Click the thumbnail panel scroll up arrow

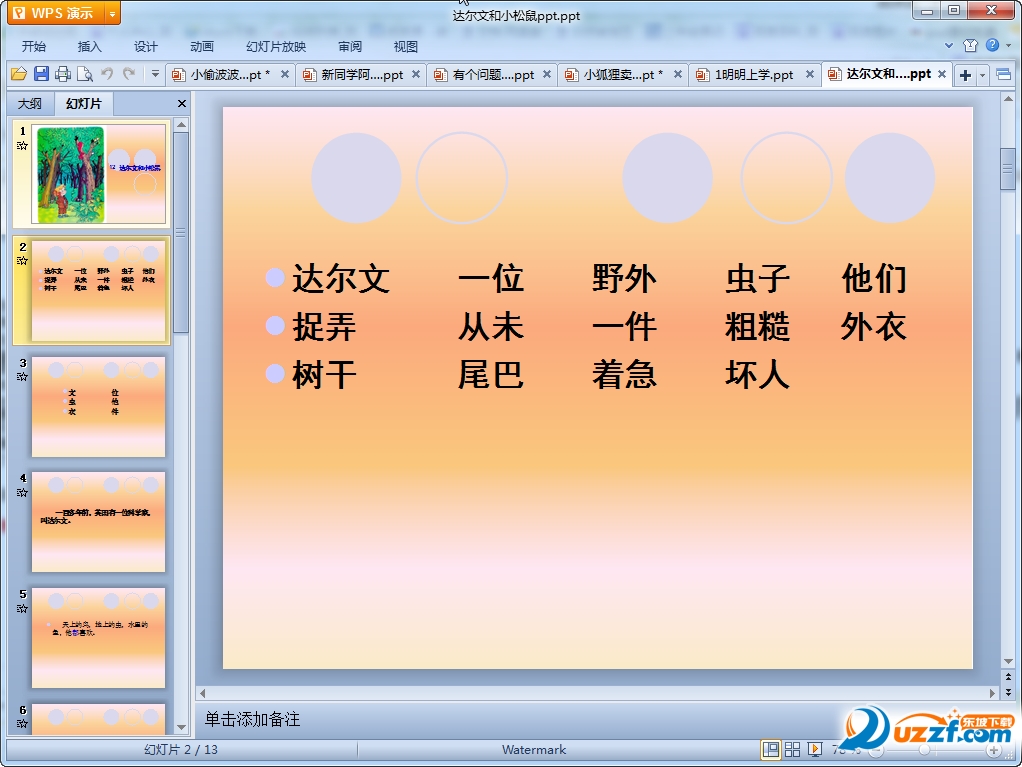tap(182, 124)
